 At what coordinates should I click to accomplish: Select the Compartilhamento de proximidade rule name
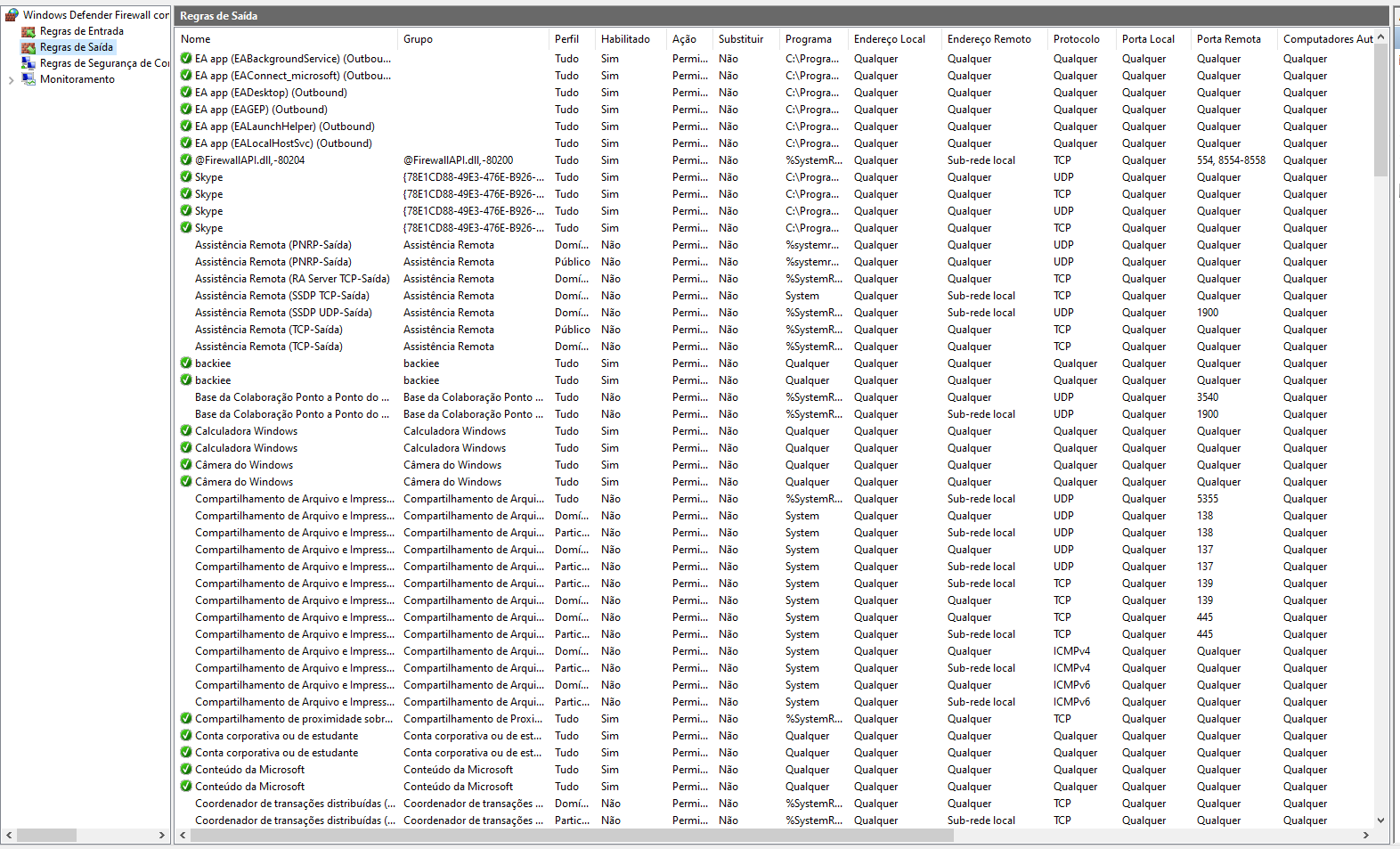294,719
